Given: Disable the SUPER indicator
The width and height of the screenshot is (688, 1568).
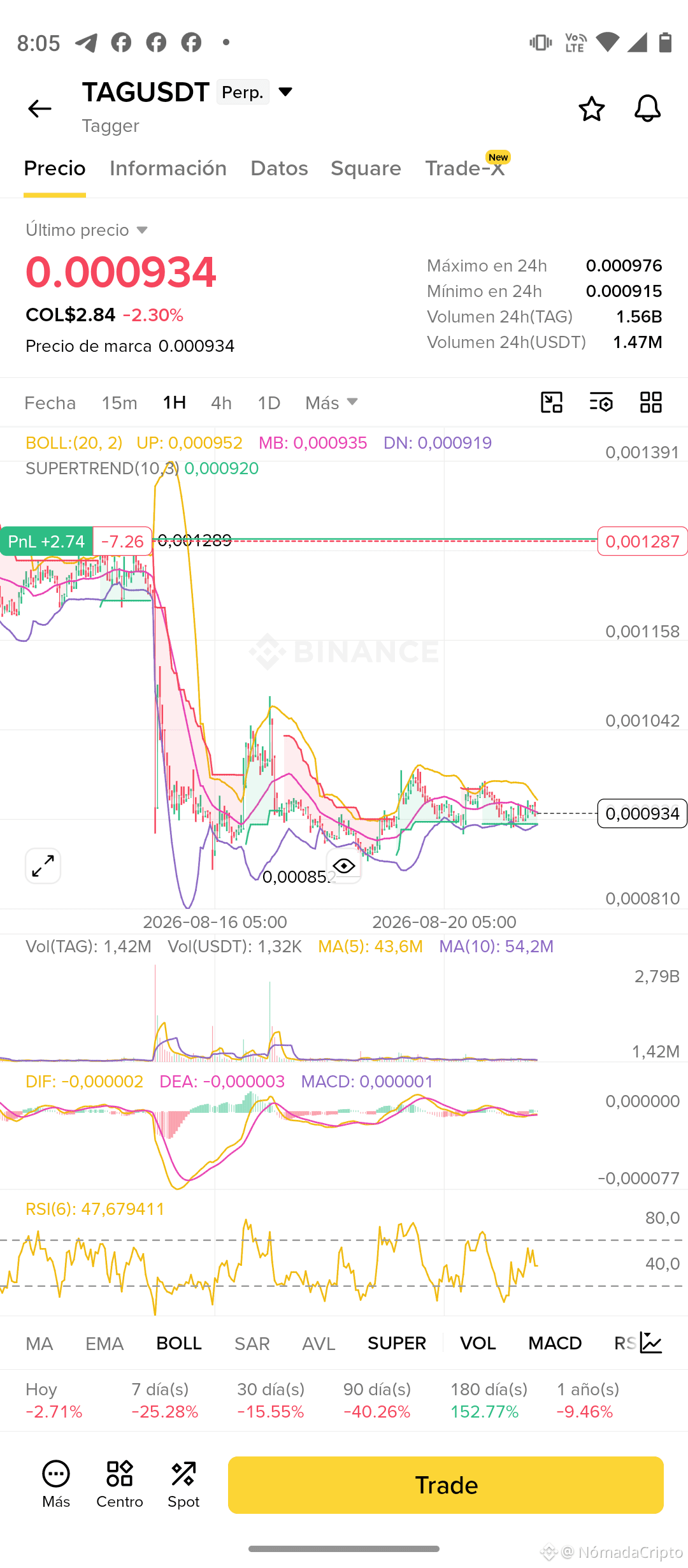Looking at the screenshot, I should 397,1344.
